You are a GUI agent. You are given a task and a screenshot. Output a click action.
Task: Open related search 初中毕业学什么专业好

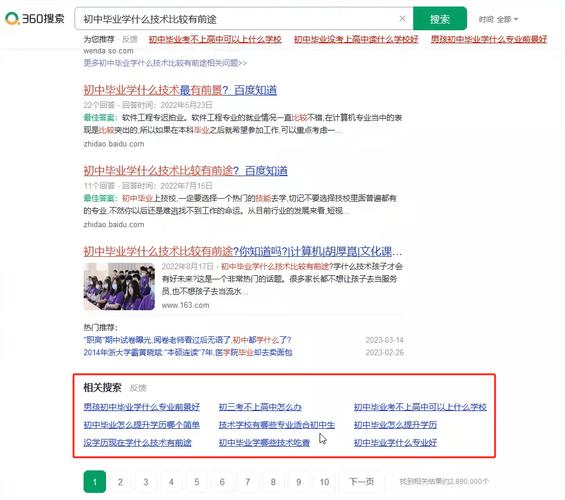coord(395,442)
